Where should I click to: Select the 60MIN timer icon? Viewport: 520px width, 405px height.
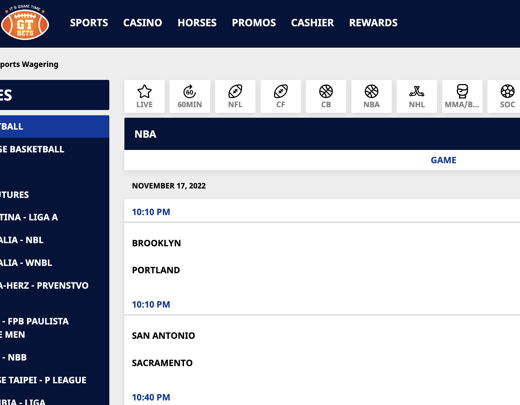pyautogui.click(x=190, y=96)
